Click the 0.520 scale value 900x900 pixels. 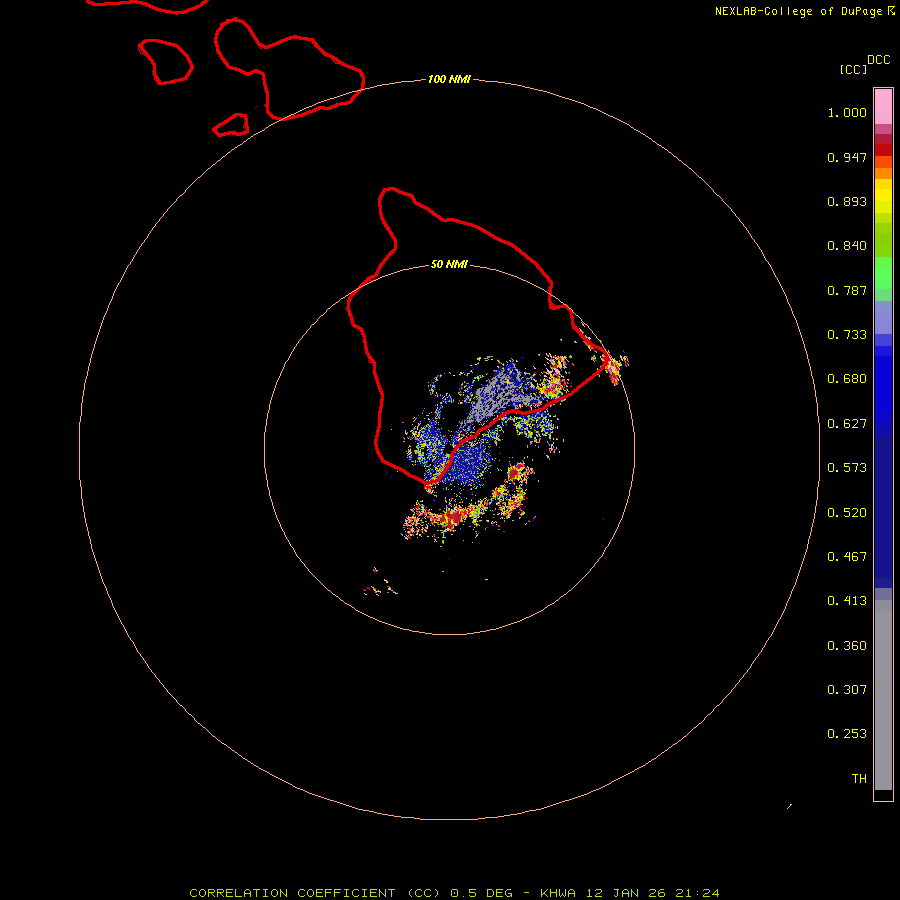point(847,513)
